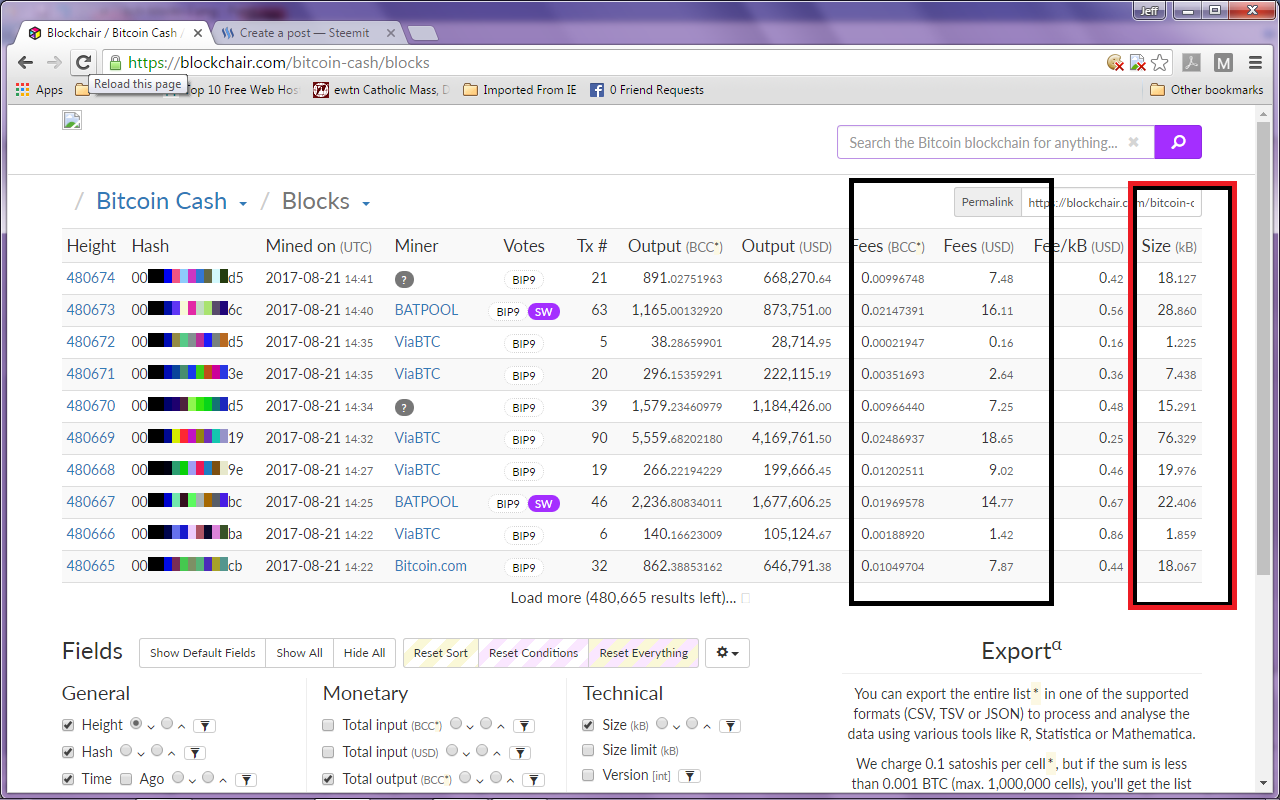Click the Show Default Fields button
This screenshot has height=800, width=1280.
coord(203,653)
